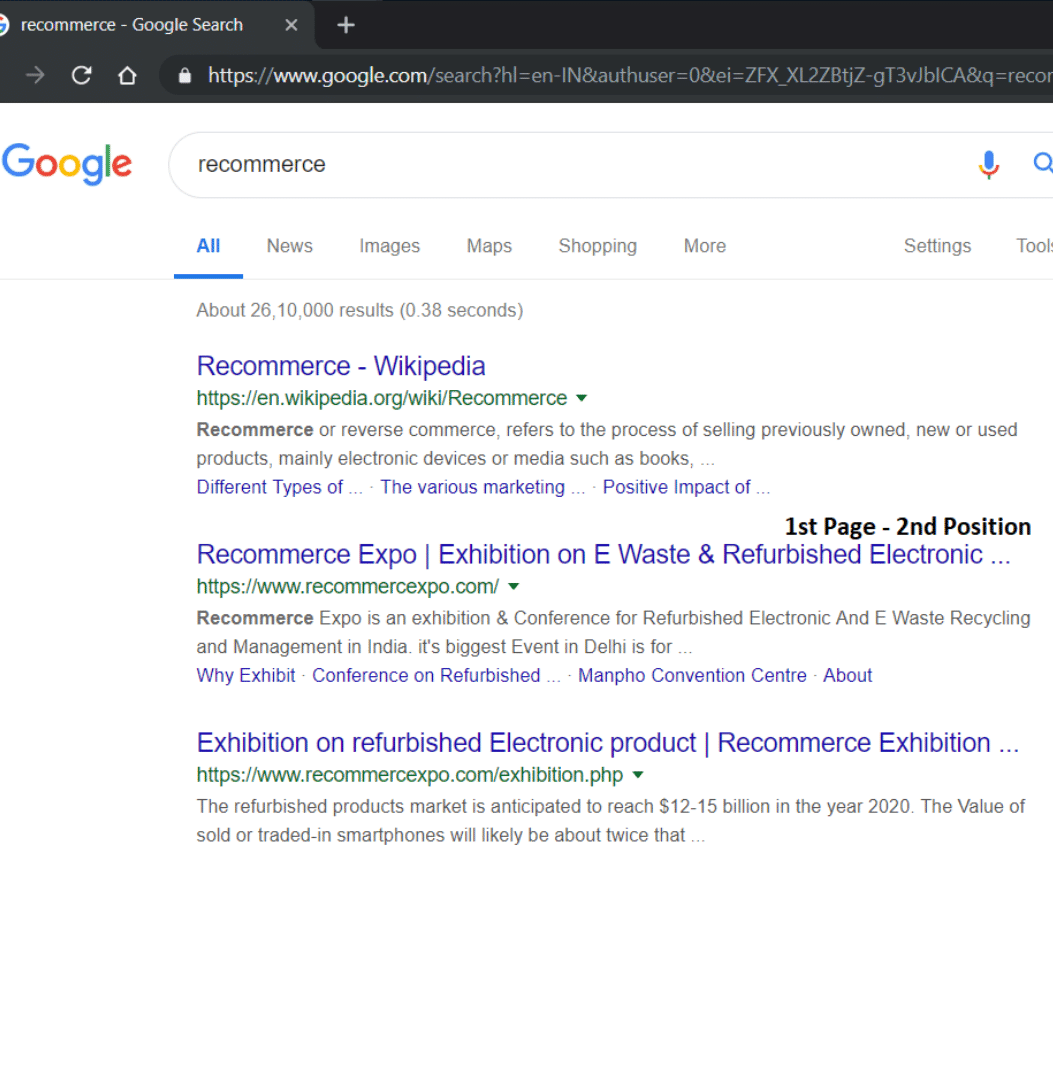Open About sitelink under Recommerce Expo

[847, 676]
